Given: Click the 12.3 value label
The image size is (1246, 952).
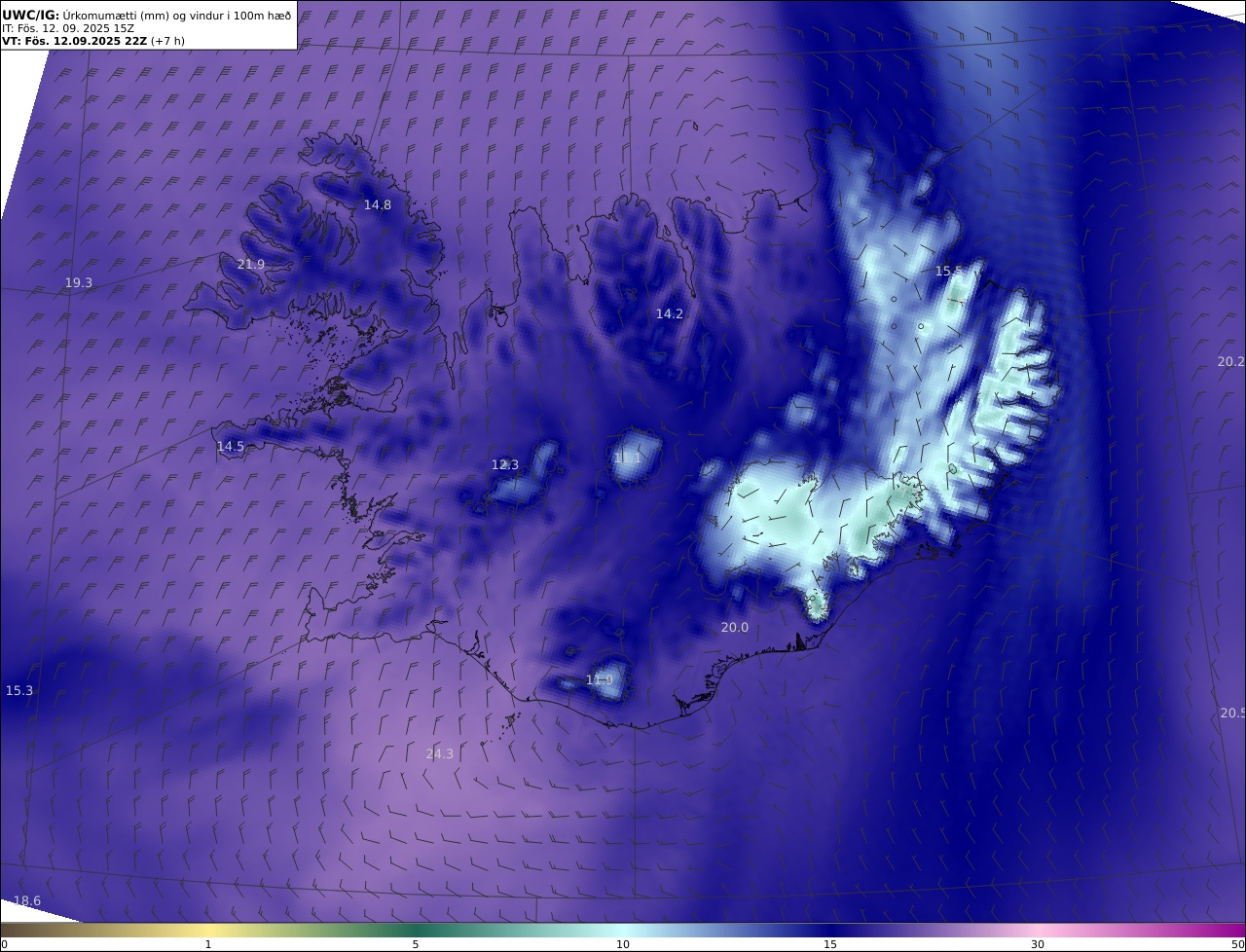Looking at the screenshot, I should (505, 464).
